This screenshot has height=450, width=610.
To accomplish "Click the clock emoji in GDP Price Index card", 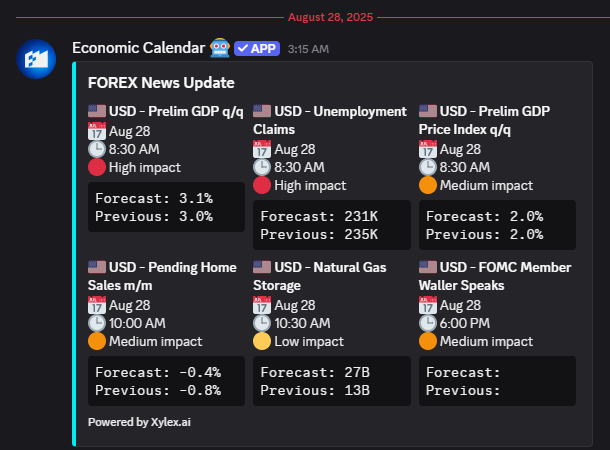I will pyautogui.click(x=428, y=167).
